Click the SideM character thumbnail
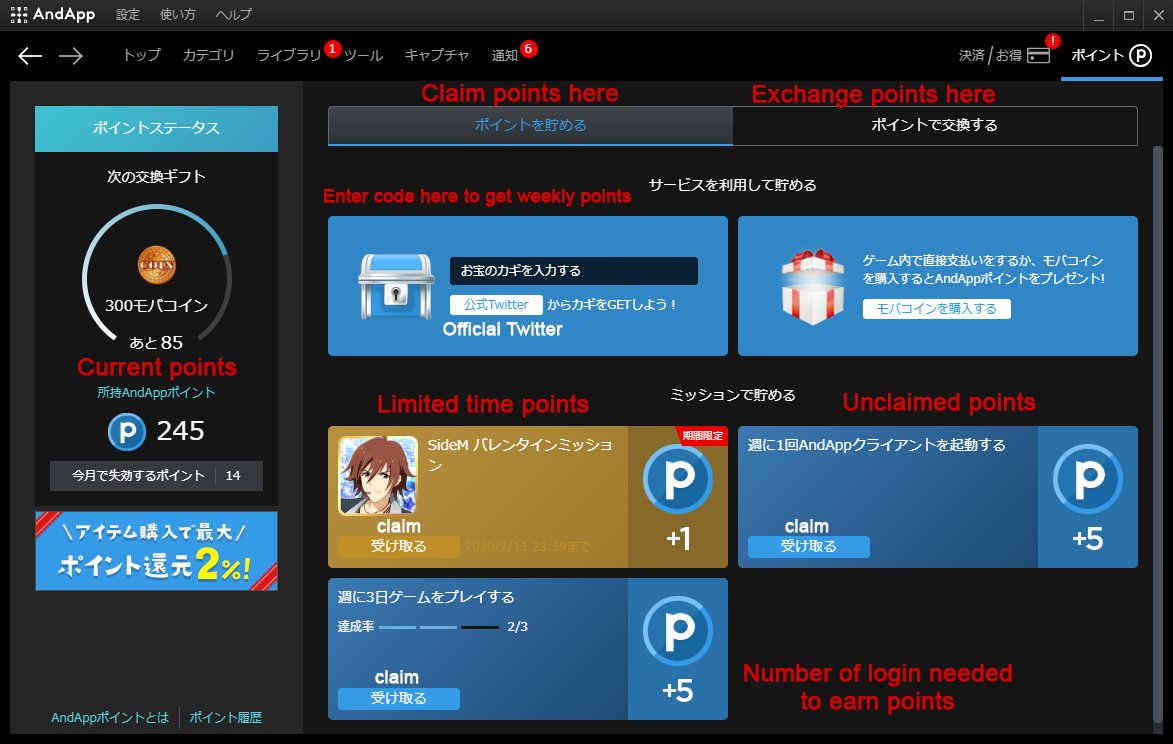1173x744 pixels. tap(378, 476)
